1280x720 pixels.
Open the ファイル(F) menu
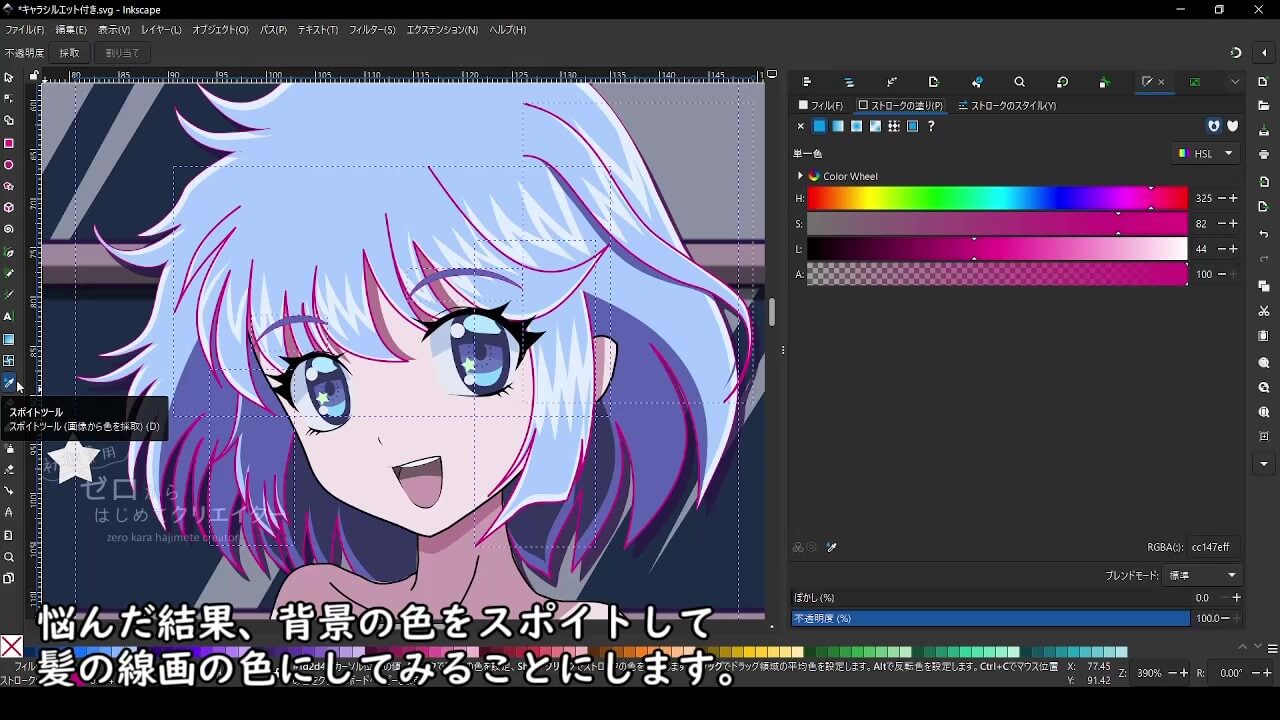pos(25,30)
